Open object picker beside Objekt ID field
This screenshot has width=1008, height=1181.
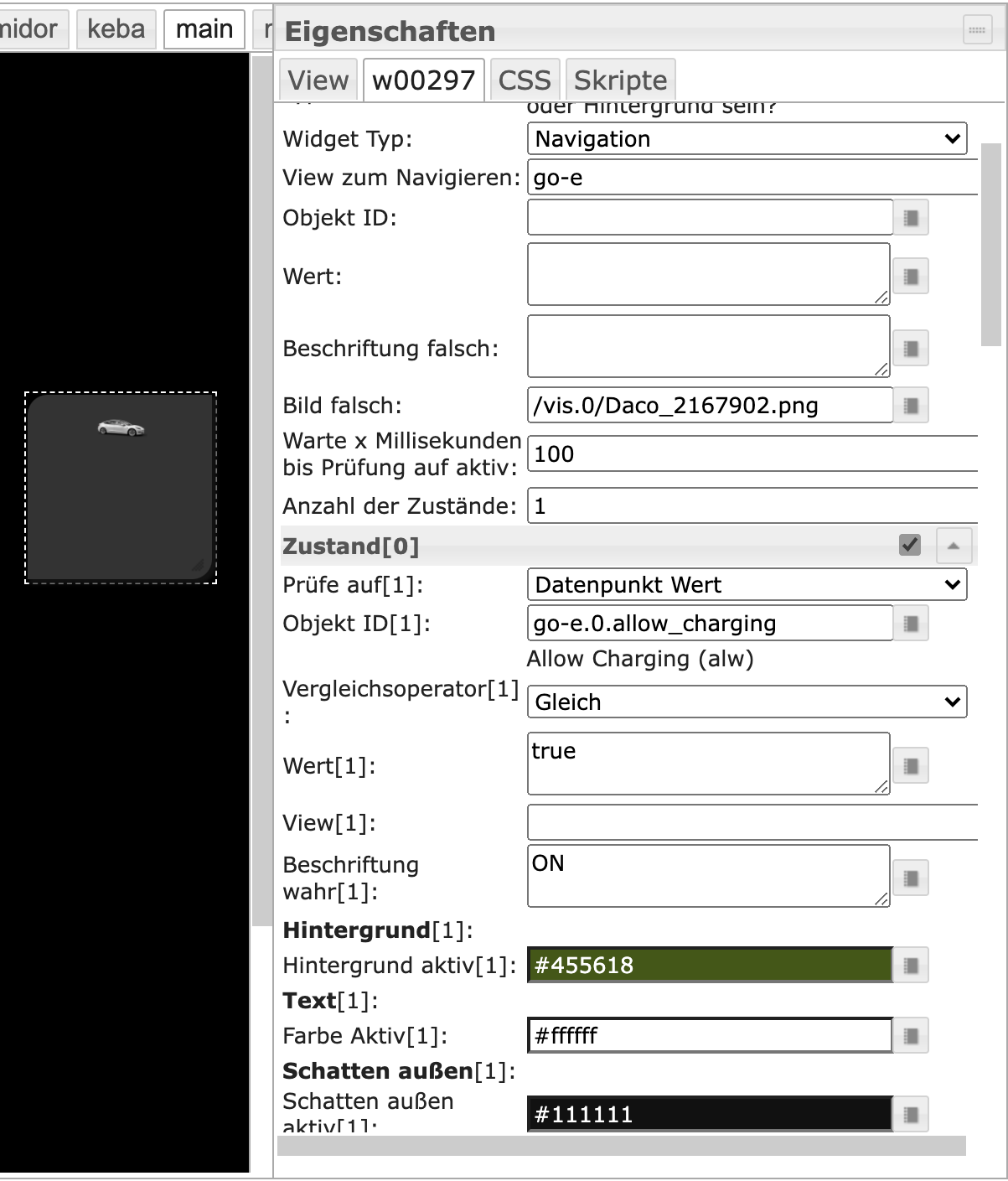[911, 218]
